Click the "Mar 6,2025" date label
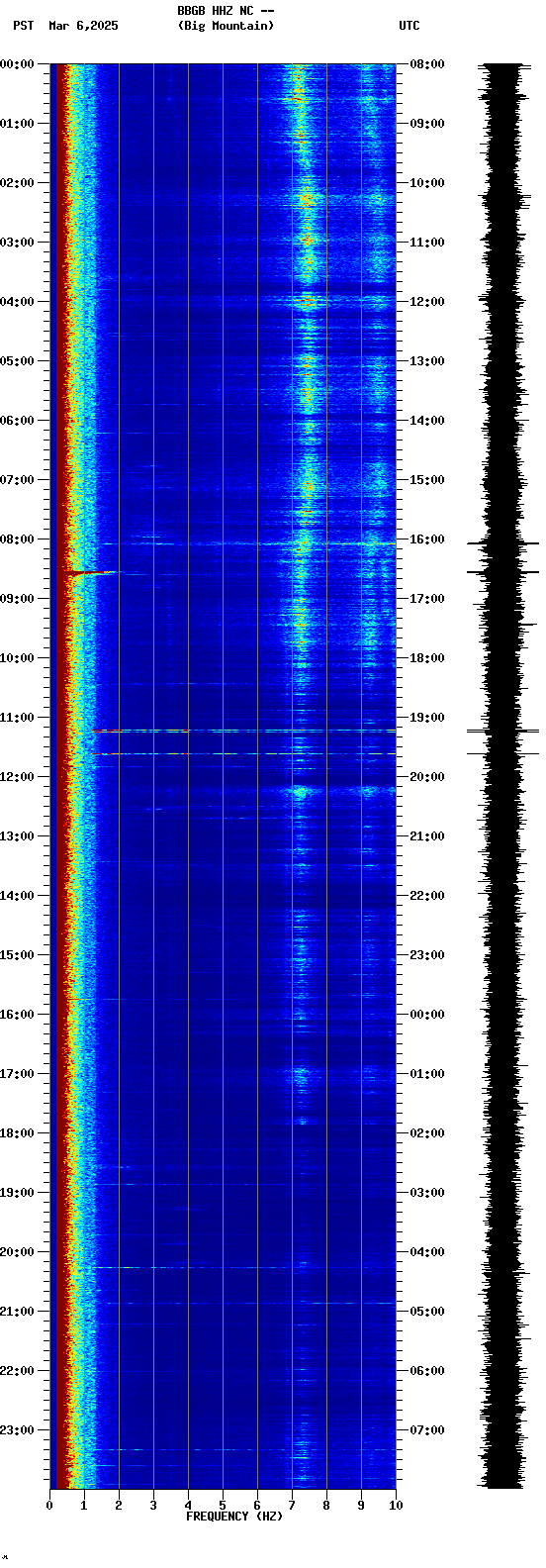 pos(83,26)
